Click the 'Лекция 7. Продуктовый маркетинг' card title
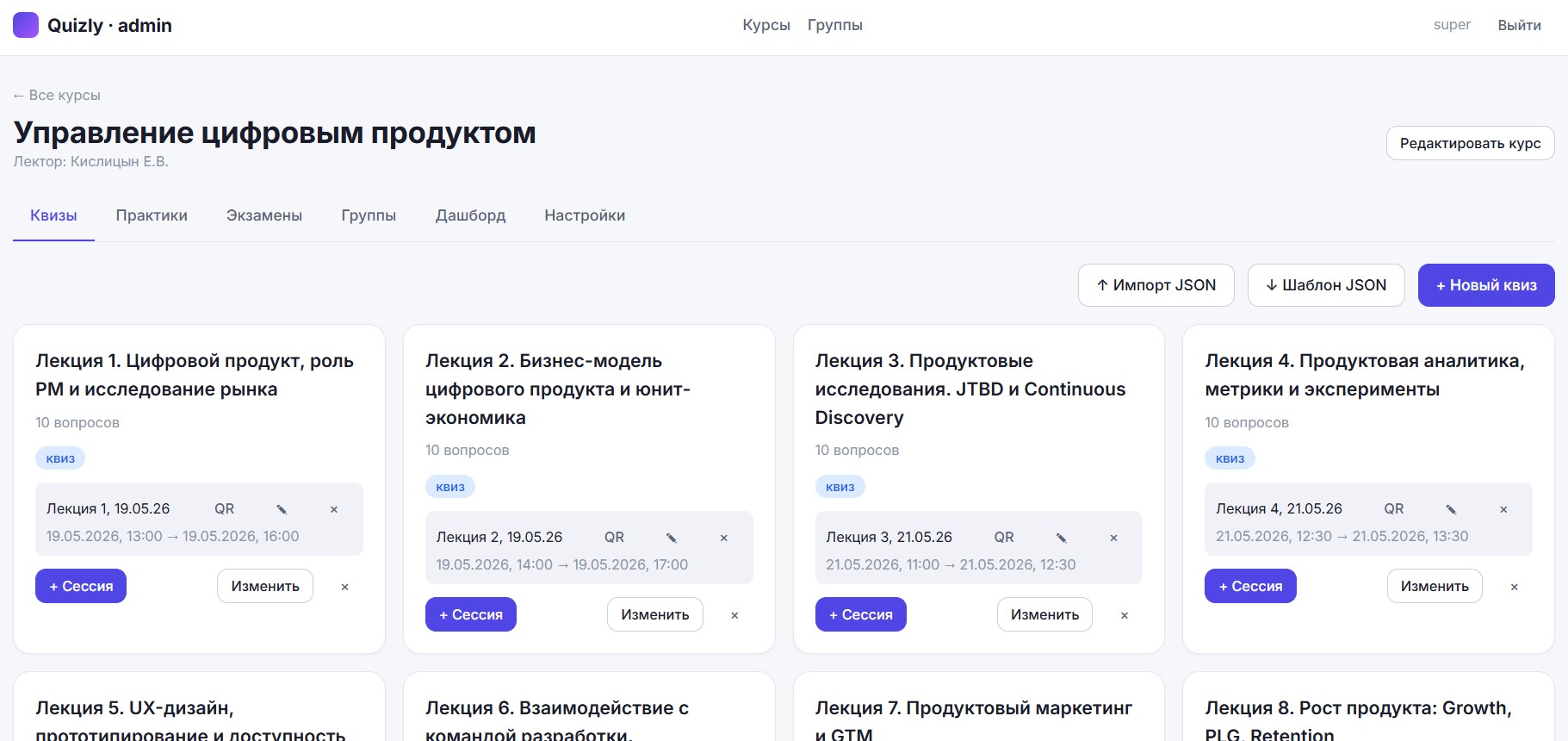Screen dimensions: 1568x741 point(974,720)
